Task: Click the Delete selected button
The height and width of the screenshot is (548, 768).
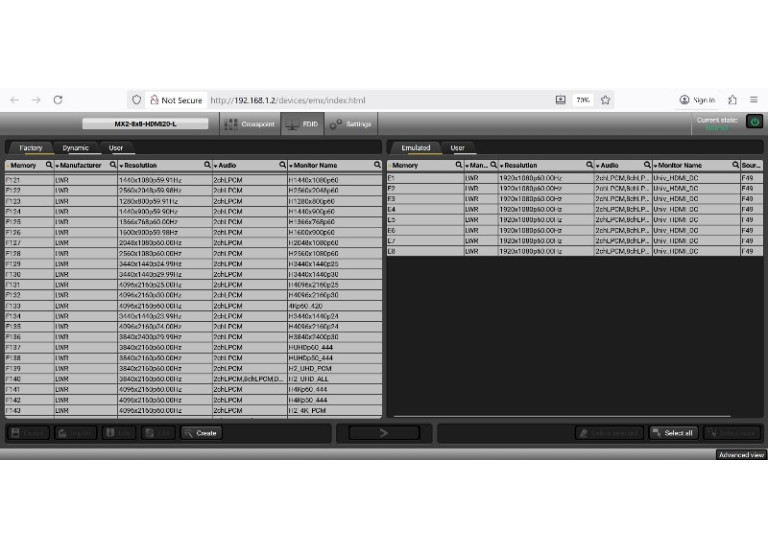Action: 609,433
